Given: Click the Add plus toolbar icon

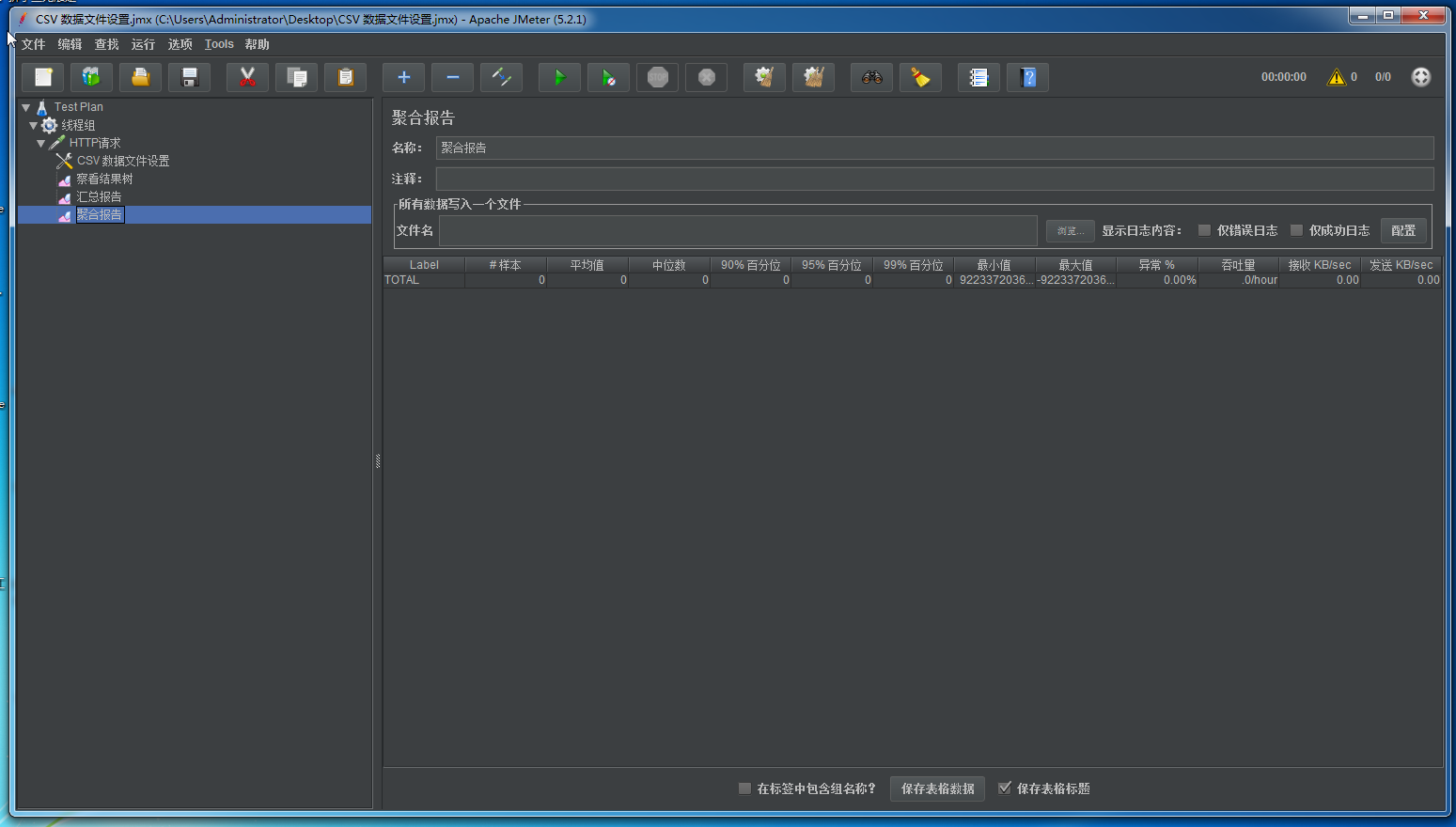Looking at the screenshot, I should click(x=403, y=78).
